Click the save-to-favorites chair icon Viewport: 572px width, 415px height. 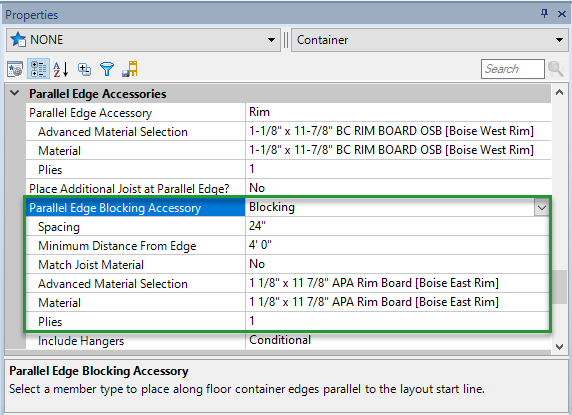coord(130,69)
